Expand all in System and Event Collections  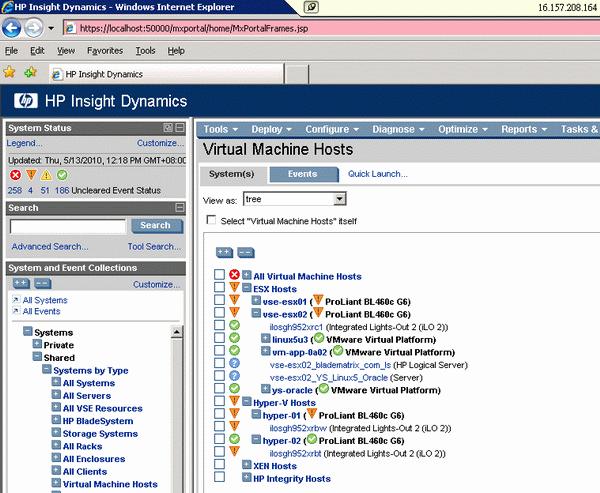pos(21,284)
